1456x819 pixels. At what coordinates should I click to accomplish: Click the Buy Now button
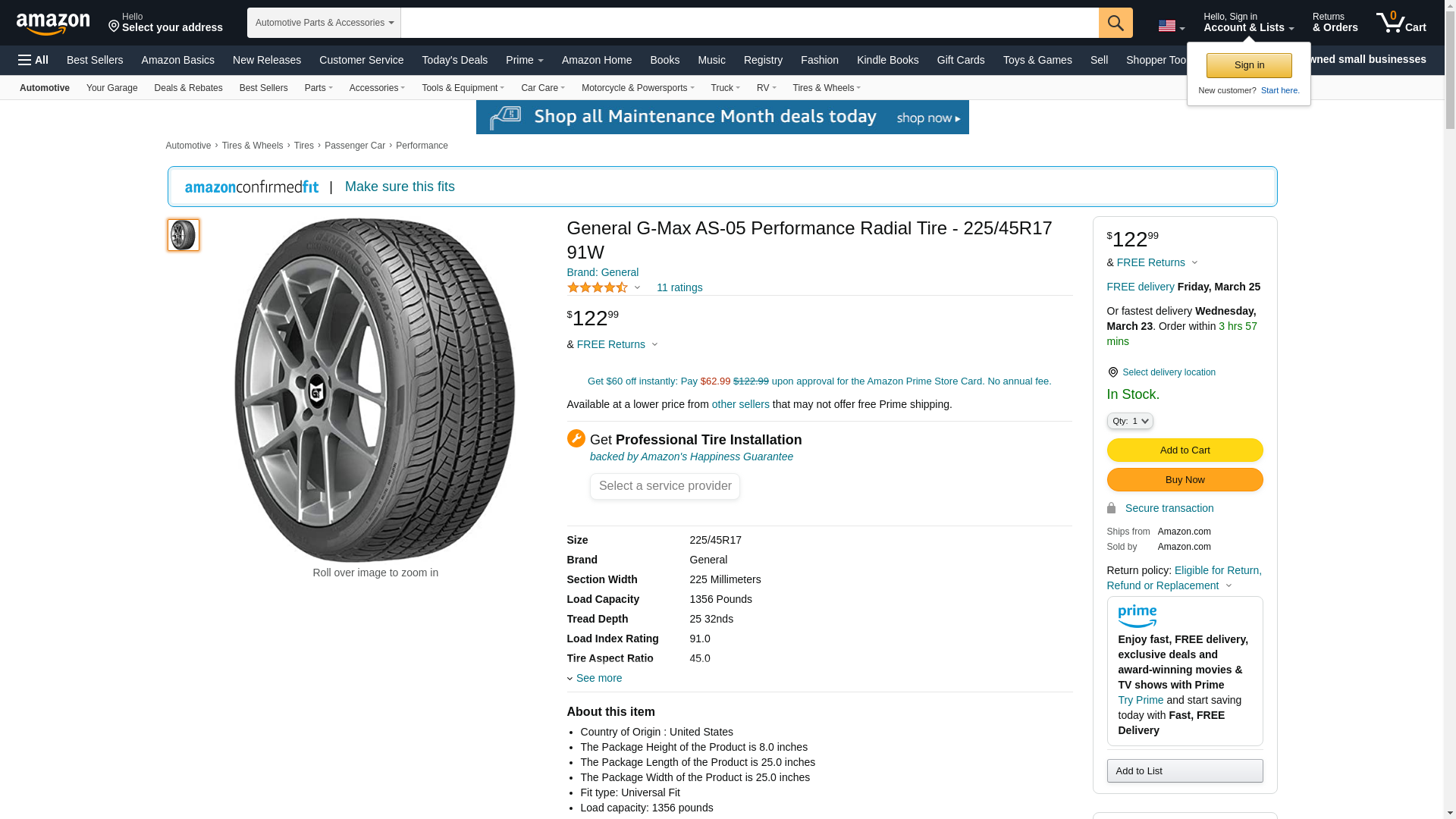[1184, 480]
